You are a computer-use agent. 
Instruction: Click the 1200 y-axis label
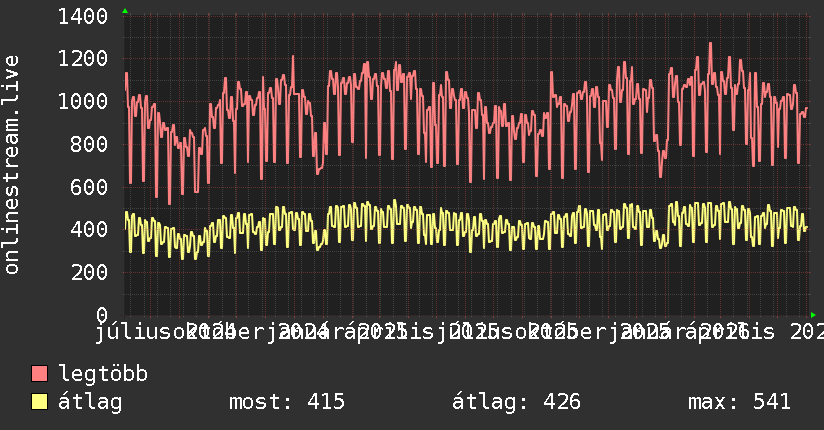83,59
